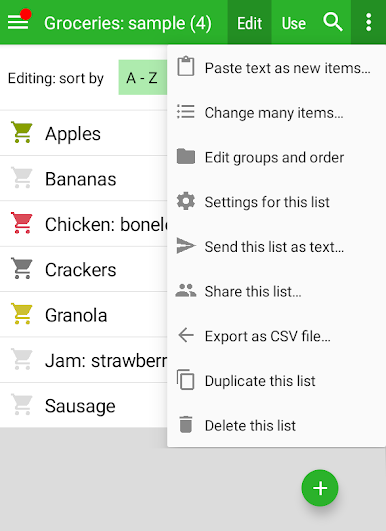
Task: Click the copy icon for Duplicate this list
Action: point(186,380)
